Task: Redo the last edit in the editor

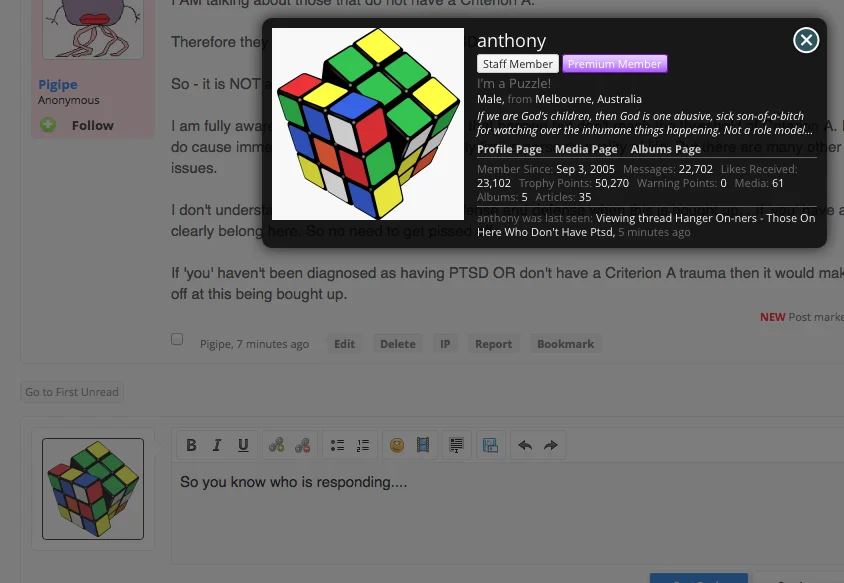Action: tap(551, 445)
